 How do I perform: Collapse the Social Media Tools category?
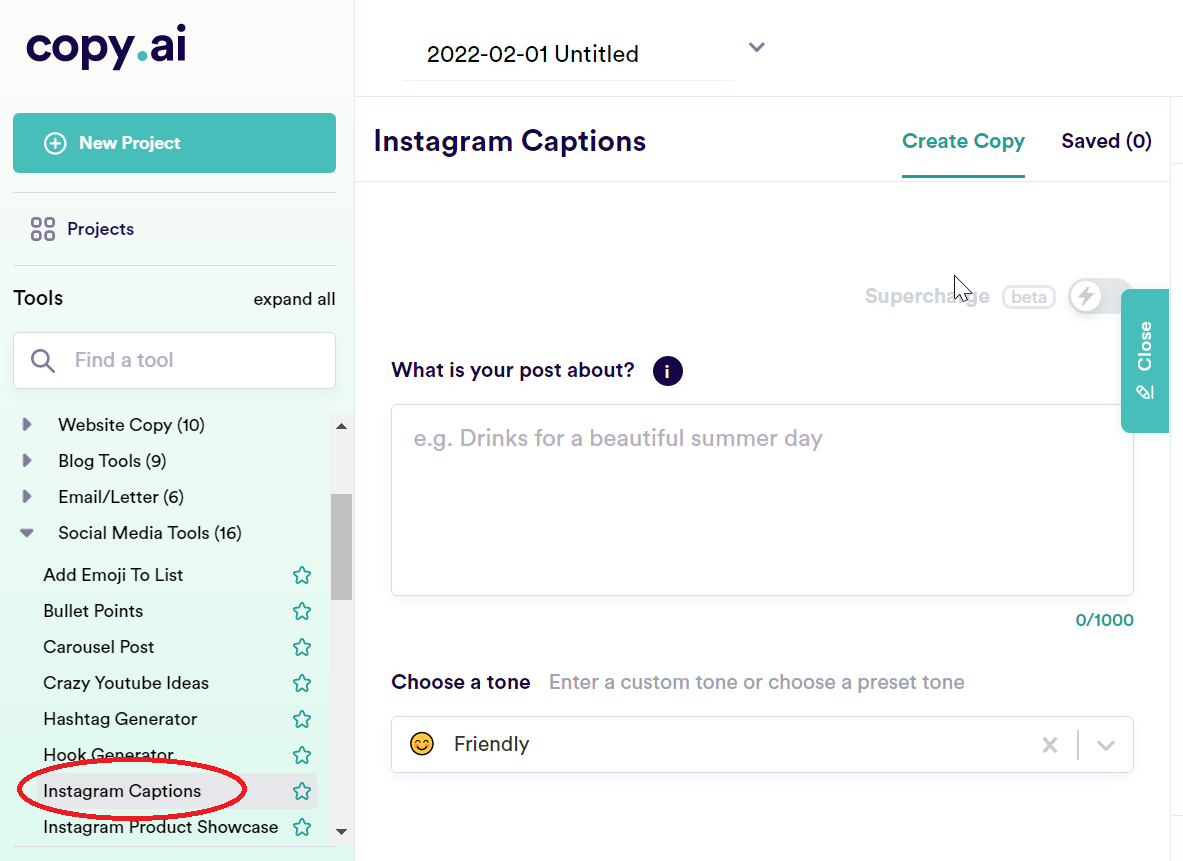[28, 533]
